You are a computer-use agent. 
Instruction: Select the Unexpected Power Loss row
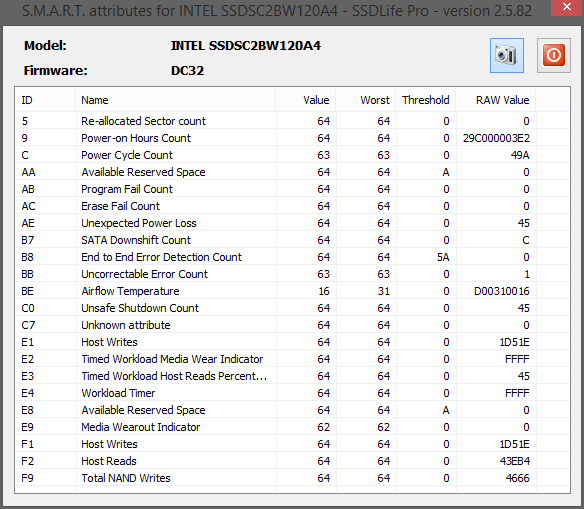292,223
